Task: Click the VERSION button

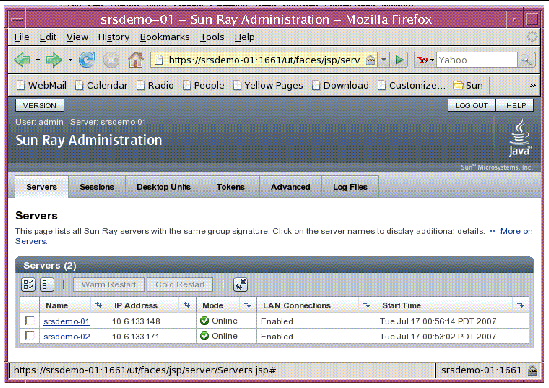Action: [x=40, y=105]
